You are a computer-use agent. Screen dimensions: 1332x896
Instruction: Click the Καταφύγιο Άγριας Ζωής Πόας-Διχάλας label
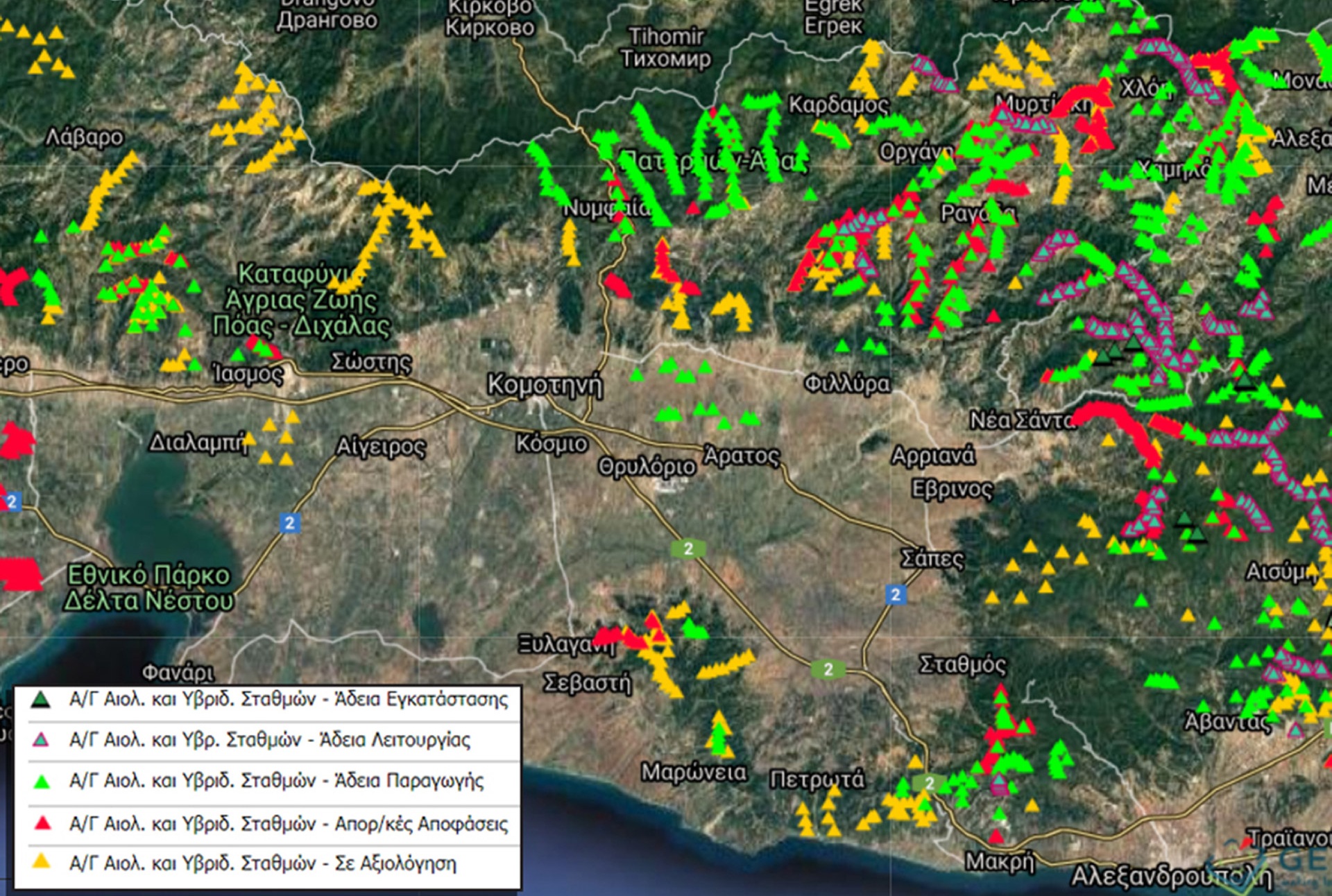click(x=300, y=300)
